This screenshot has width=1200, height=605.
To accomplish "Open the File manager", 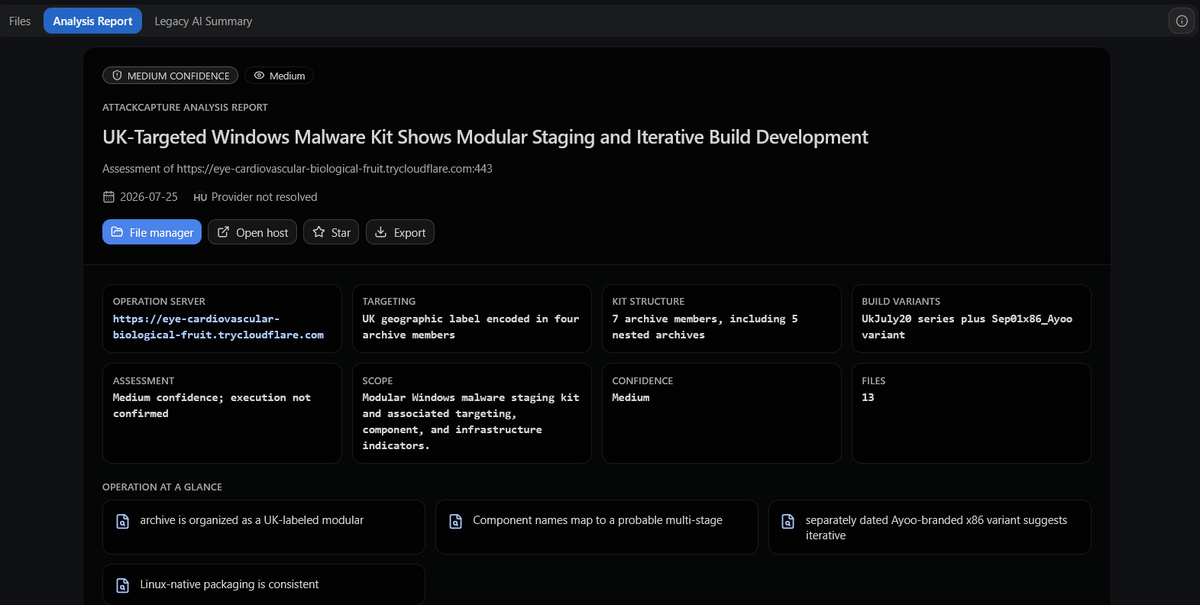I will pos(152,232).
